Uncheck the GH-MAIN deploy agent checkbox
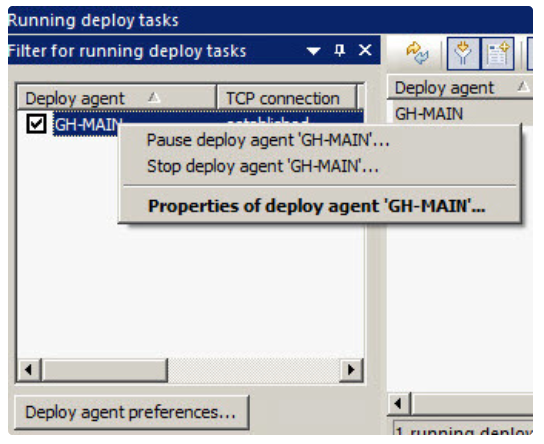 click(x=36, y=123)
